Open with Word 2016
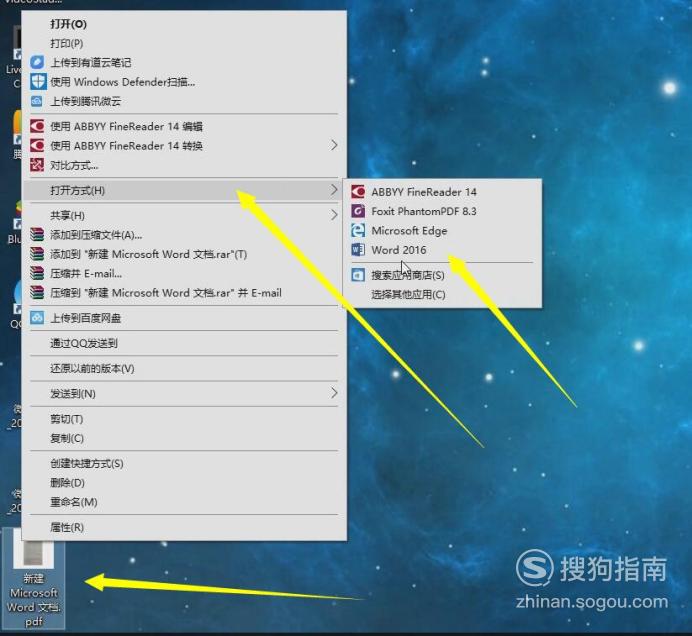Viewport: 692px width, 636px height. [442, 250]
